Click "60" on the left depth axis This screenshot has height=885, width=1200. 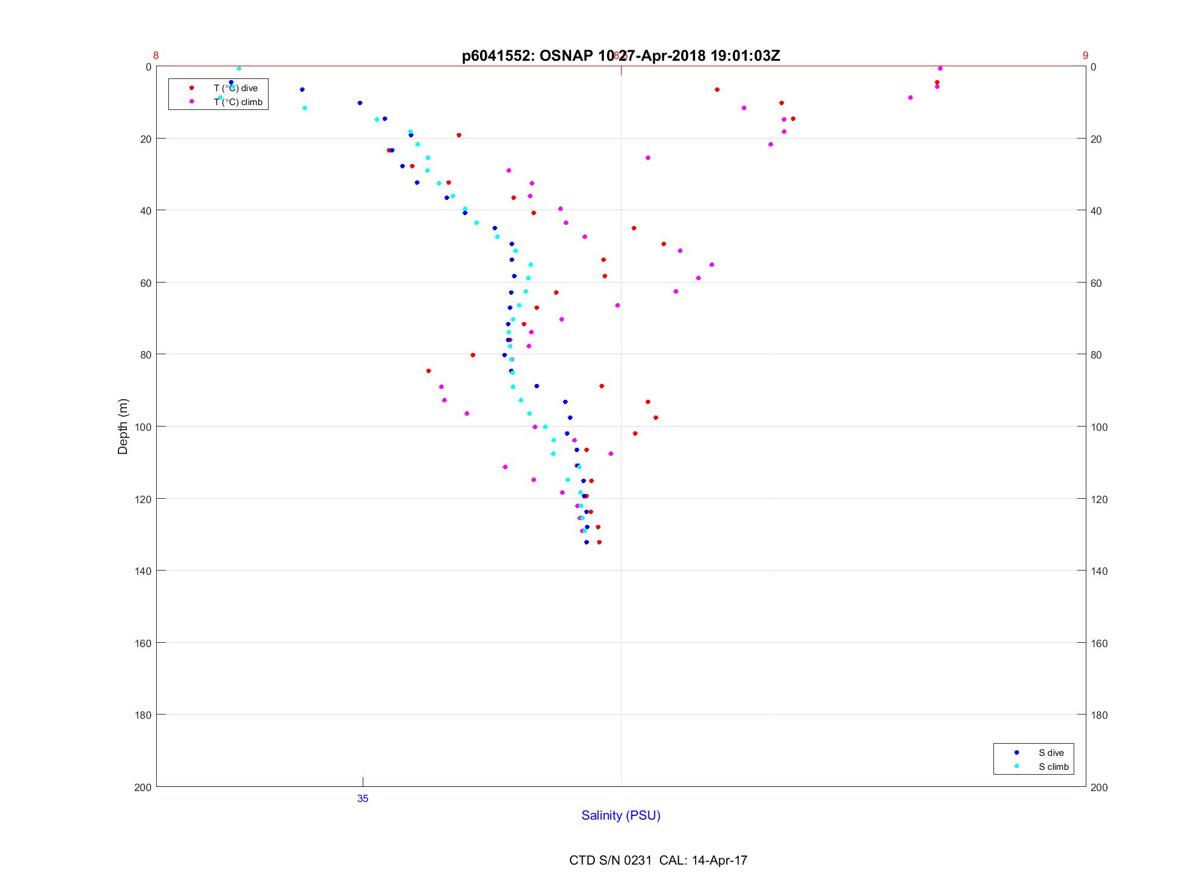coord(144,283)
